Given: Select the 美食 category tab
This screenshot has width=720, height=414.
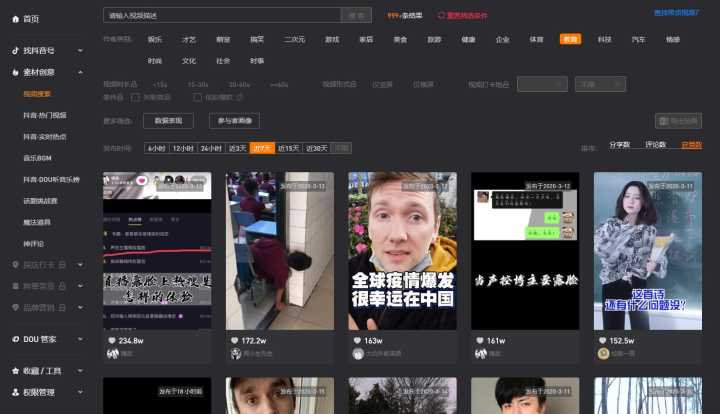Looking at the screenshot, I should tap(400, 39).
